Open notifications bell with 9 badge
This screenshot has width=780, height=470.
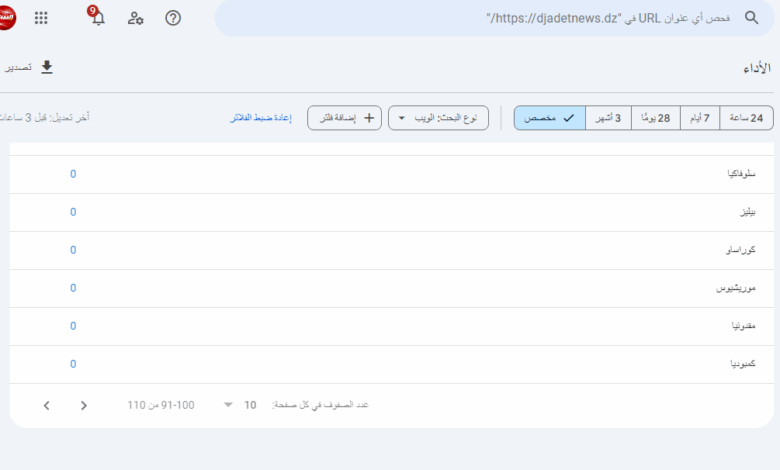click(x=97, y=18)
